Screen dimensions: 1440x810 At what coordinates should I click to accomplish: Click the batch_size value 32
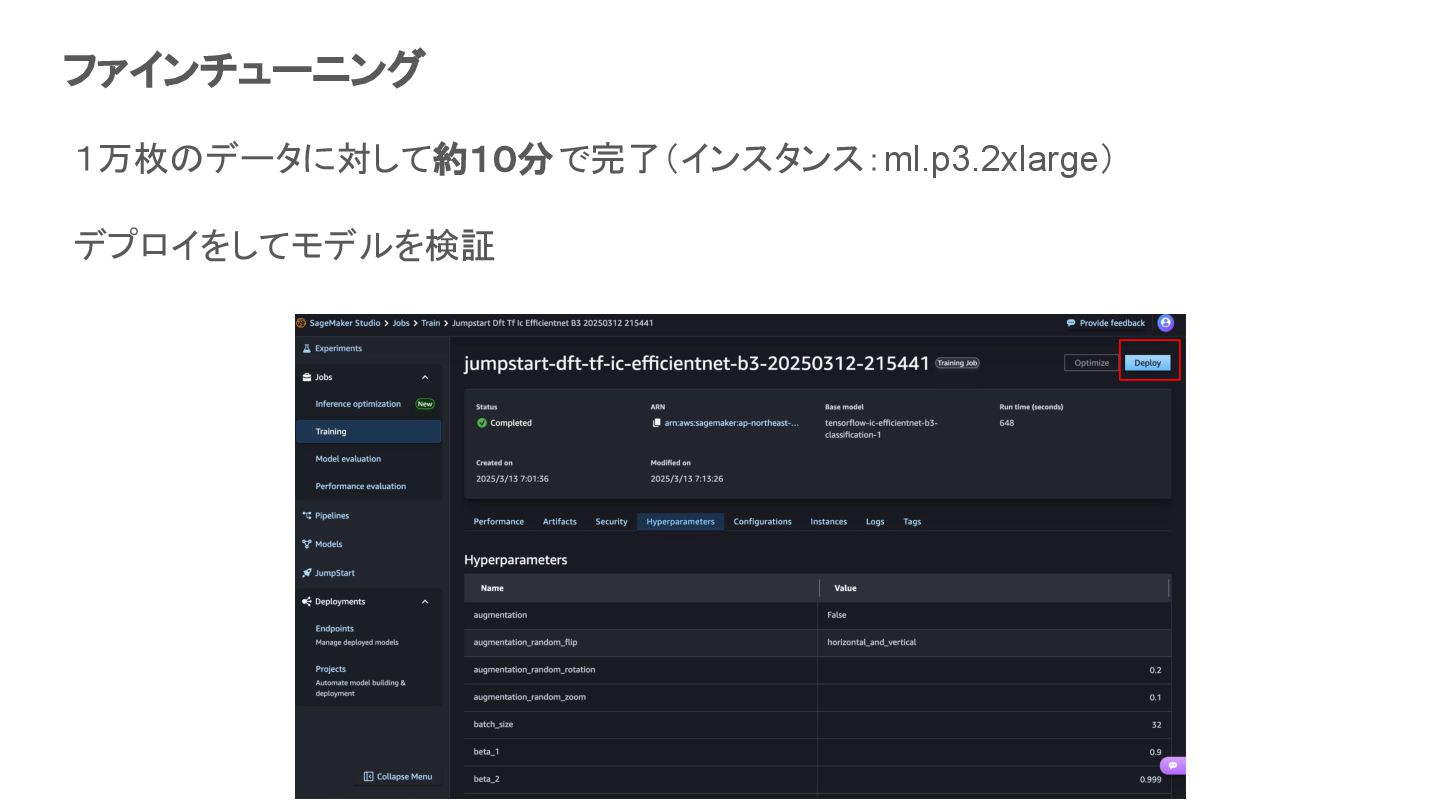(x=1156, y=724)
